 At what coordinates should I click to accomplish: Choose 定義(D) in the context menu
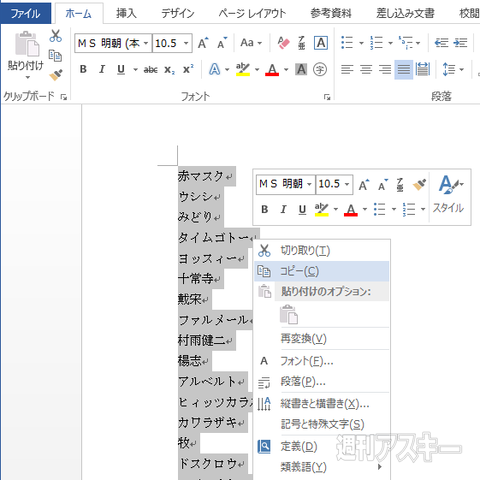pos(321,446)
